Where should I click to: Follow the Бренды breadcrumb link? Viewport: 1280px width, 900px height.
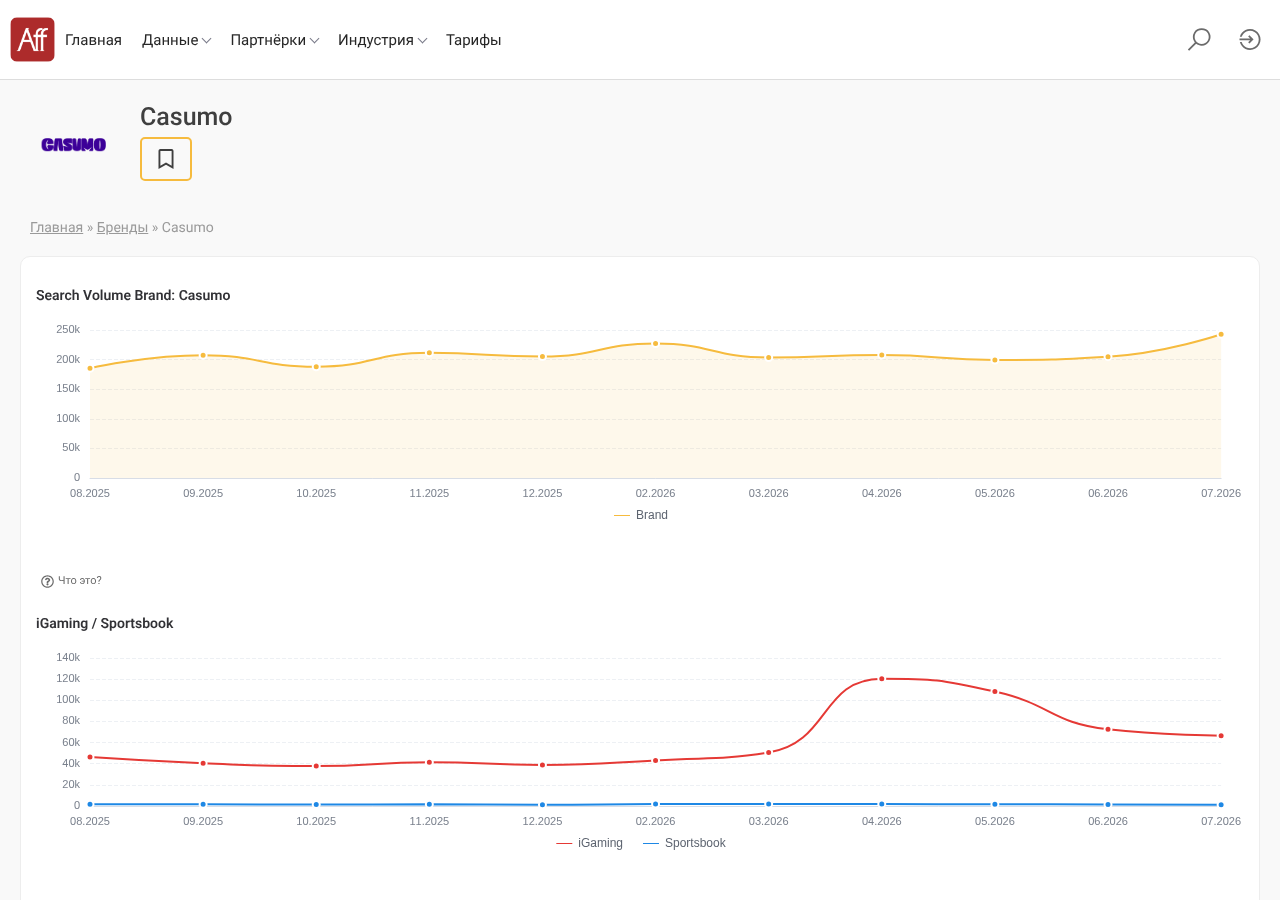coord(122,227)
